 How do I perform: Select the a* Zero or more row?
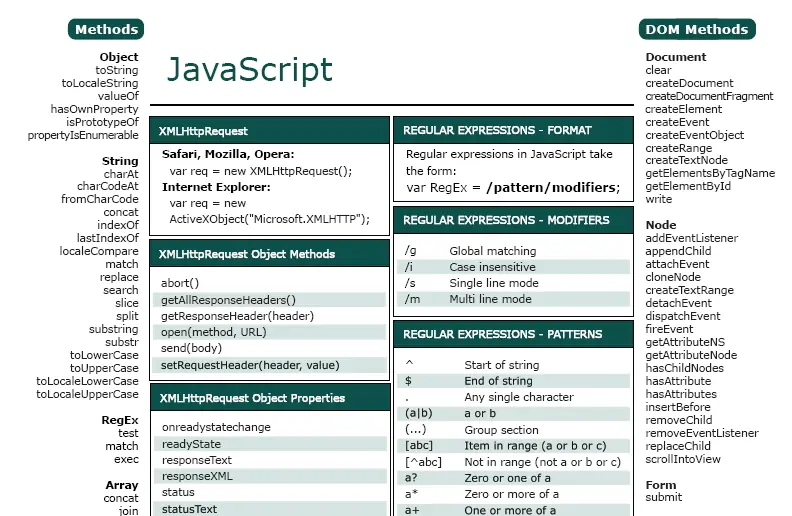coord(513,494)
